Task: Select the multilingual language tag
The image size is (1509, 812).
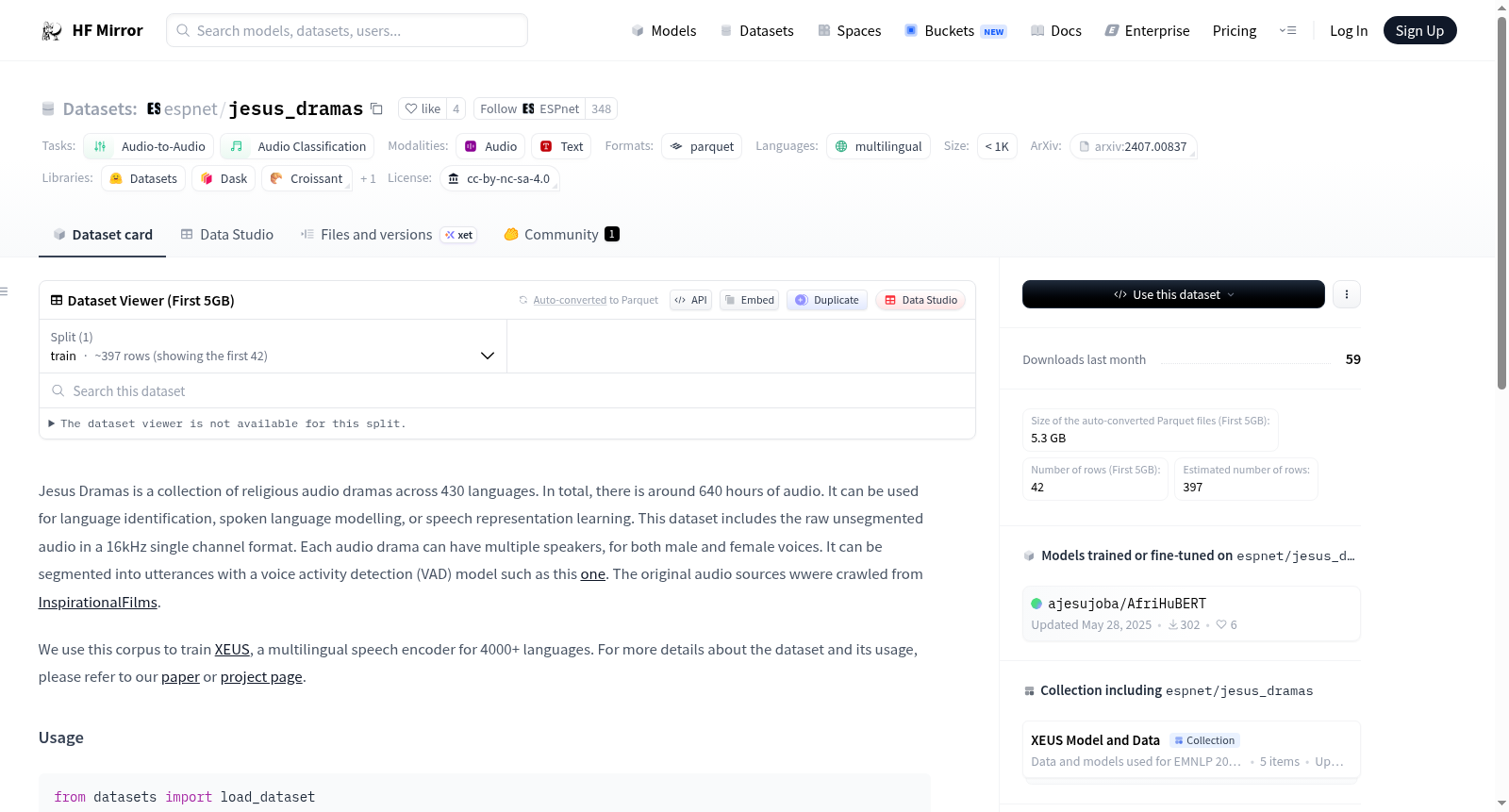Action: coord(878,146)
